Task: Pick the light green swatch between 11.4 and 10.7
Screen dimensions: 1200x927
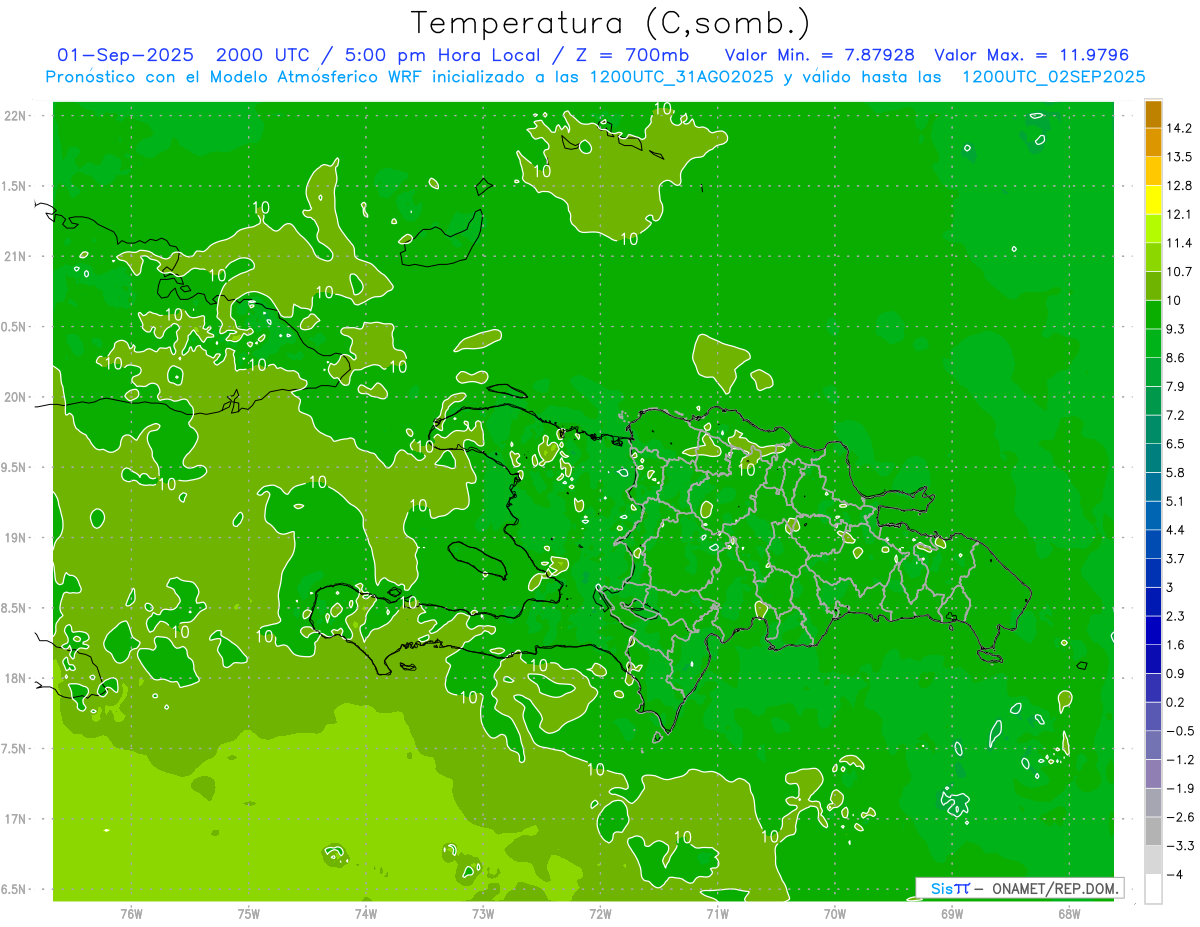Action: (x=1153, y=258)
